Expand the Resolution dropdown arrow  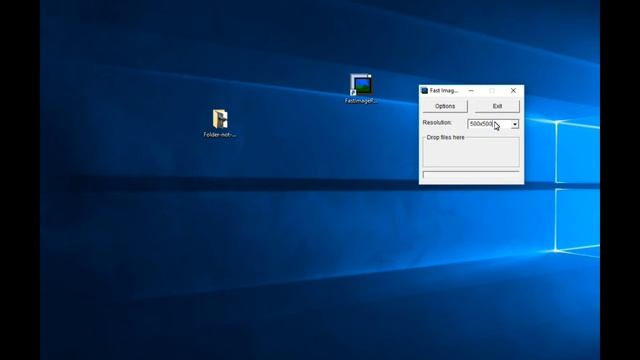click(x=515, y=124)
